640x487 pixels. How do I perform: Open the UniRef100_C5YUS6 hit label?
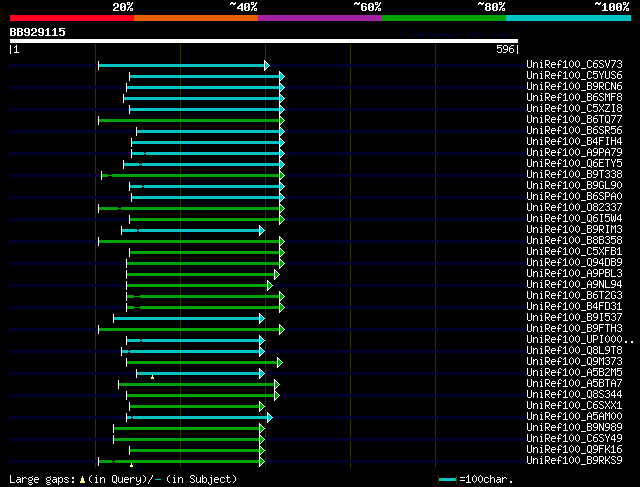tap(574, 76)
